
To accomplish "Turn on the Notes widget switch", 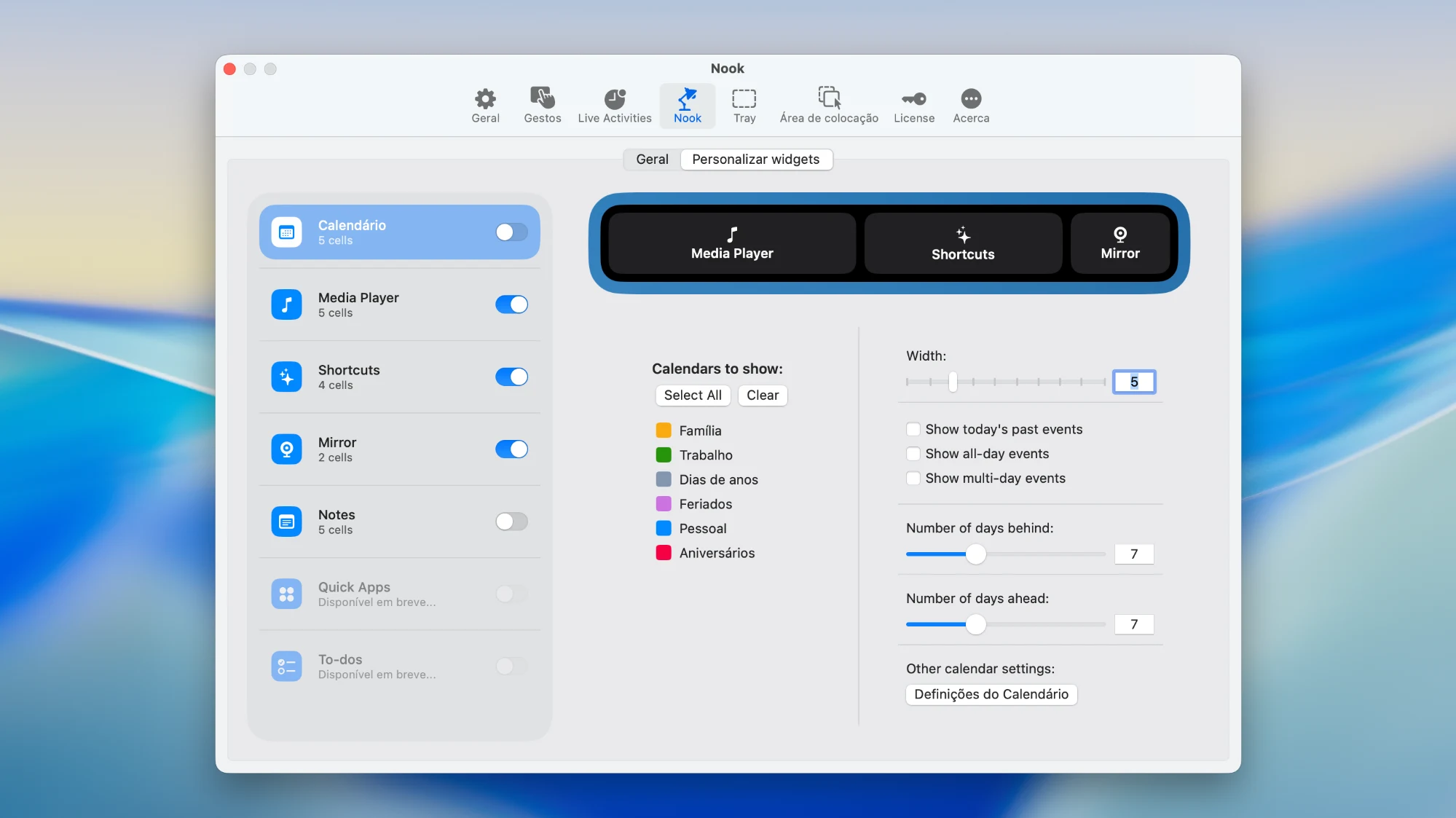I will (x=511, y=522).
